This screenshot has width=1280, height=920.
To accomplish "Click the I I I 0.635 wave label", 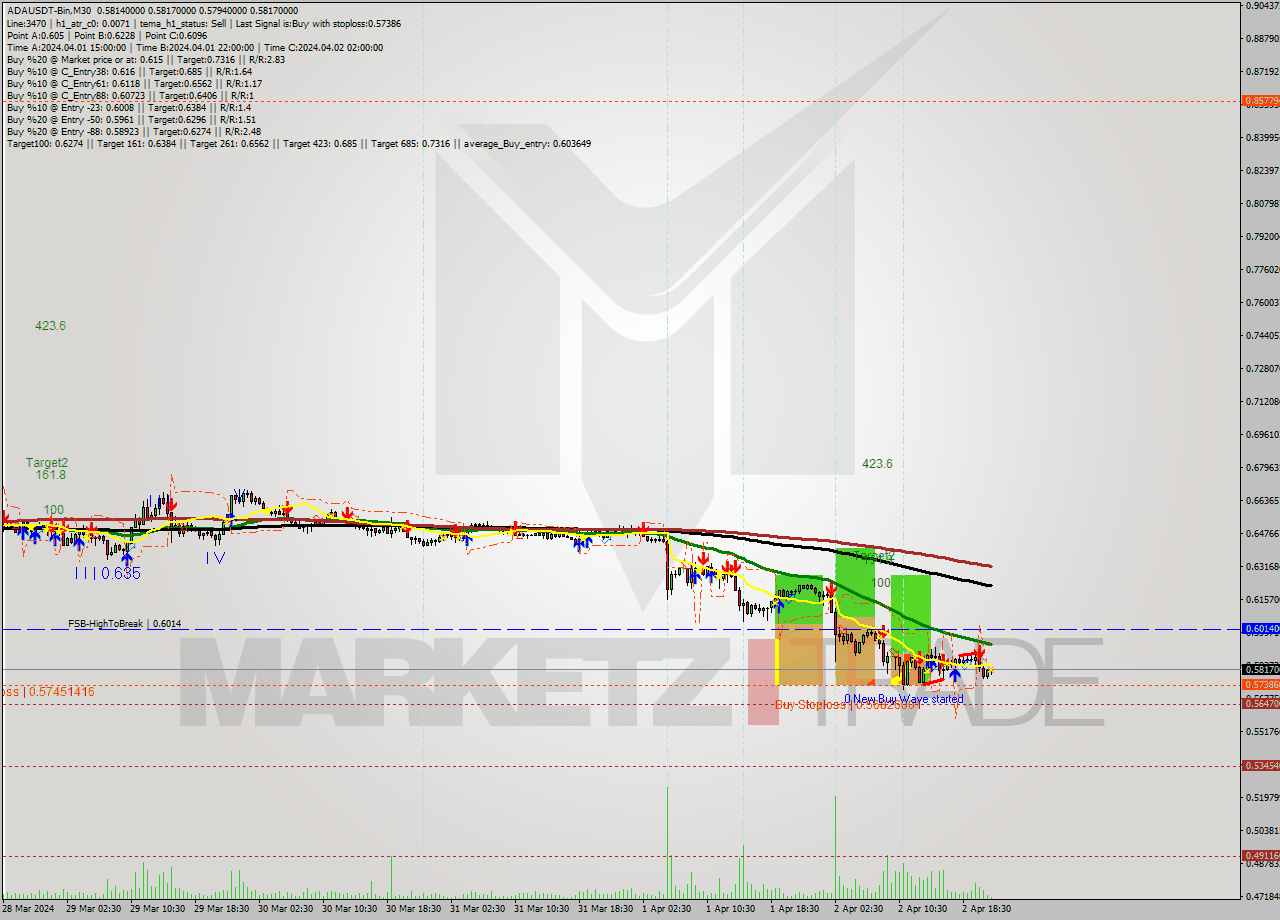I will click(107, 574).
